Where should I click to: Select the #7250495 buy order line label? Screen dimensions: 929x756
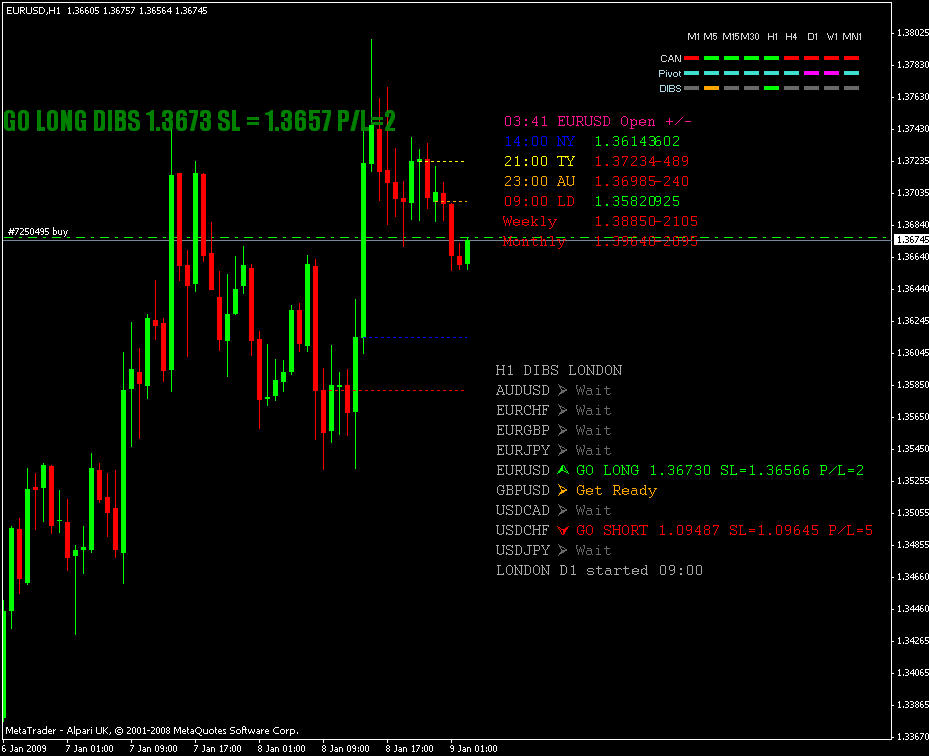pyautogui.click(x=38, y=232)
